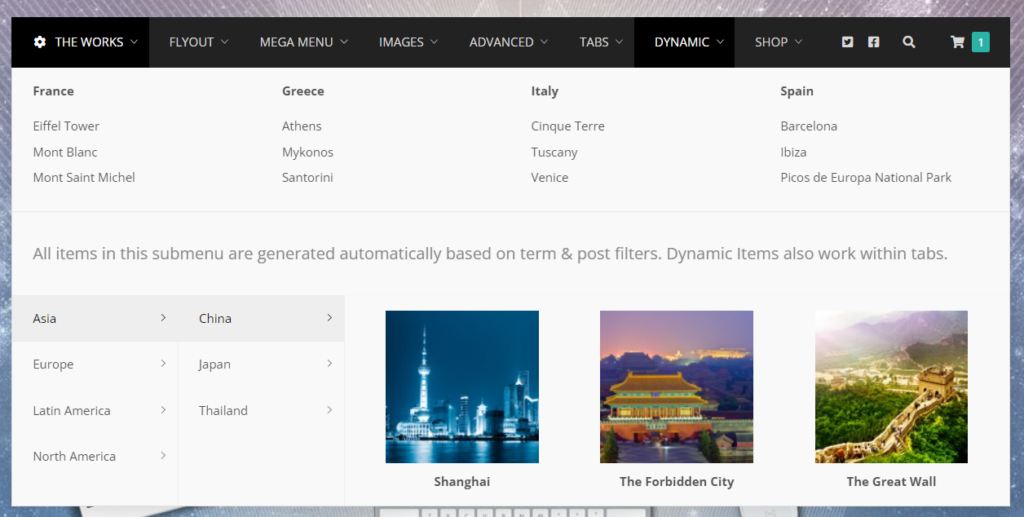1024x517 pixels.
Task: Select the Asia tab
Action: (95, 318)
